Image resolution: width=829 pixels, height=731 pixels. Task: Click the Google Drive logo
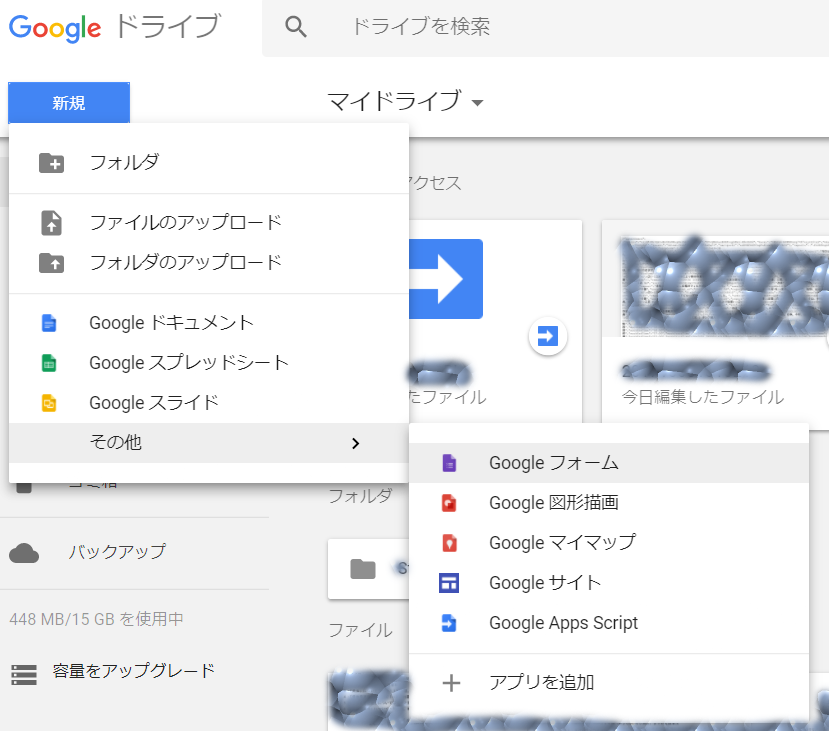coord(114,27)
